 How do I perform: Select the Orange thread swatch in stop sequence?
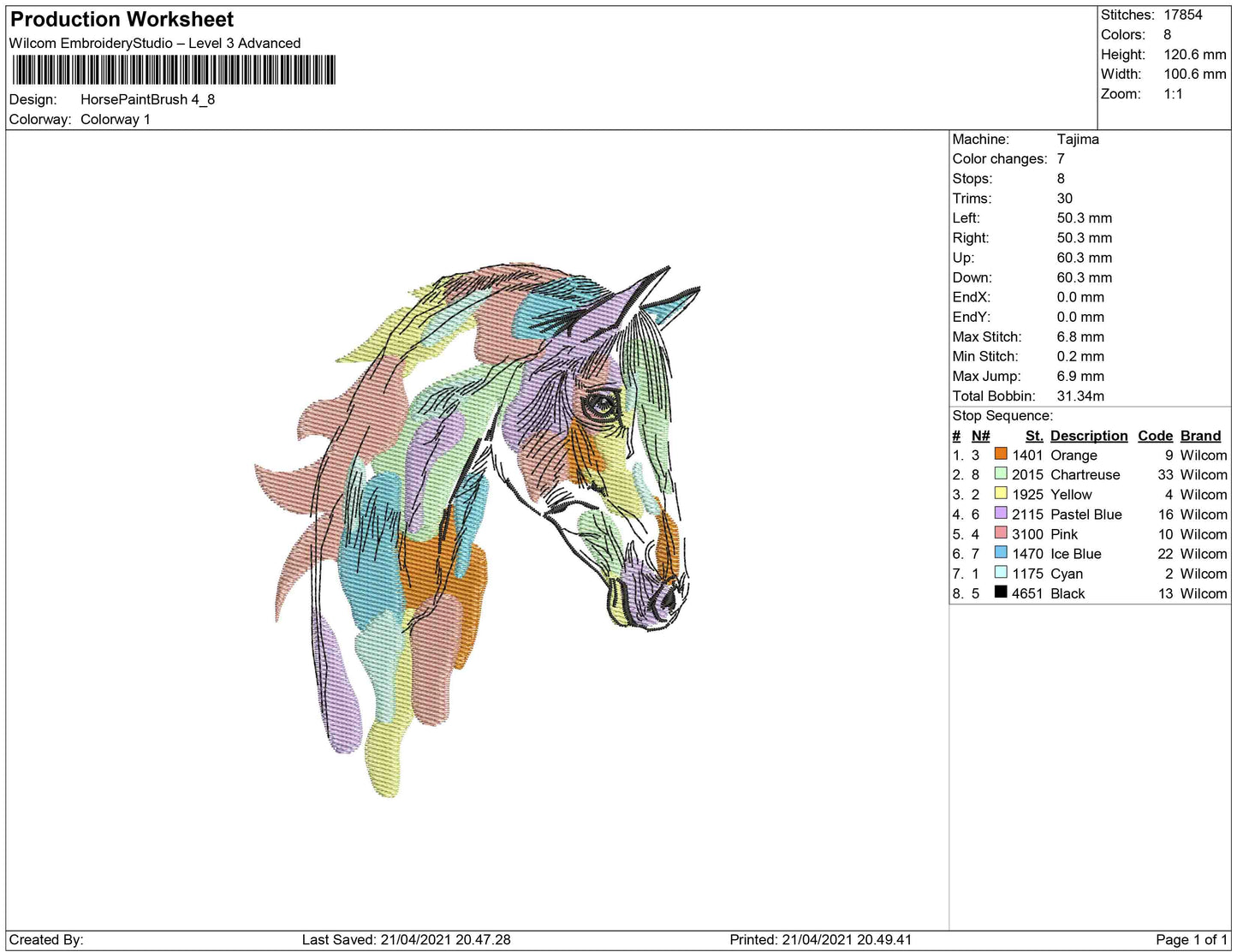coord(1000,455)
